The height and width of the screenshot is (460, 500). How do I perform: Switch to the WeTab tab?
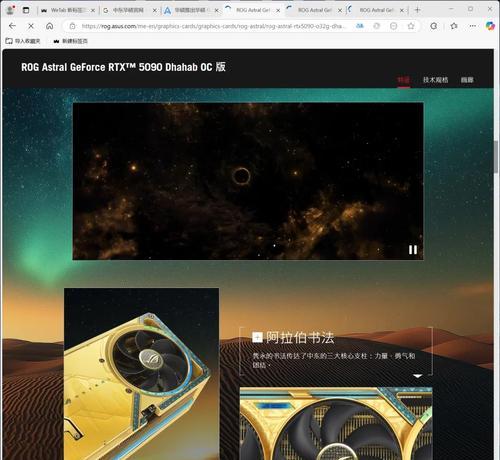65,10
